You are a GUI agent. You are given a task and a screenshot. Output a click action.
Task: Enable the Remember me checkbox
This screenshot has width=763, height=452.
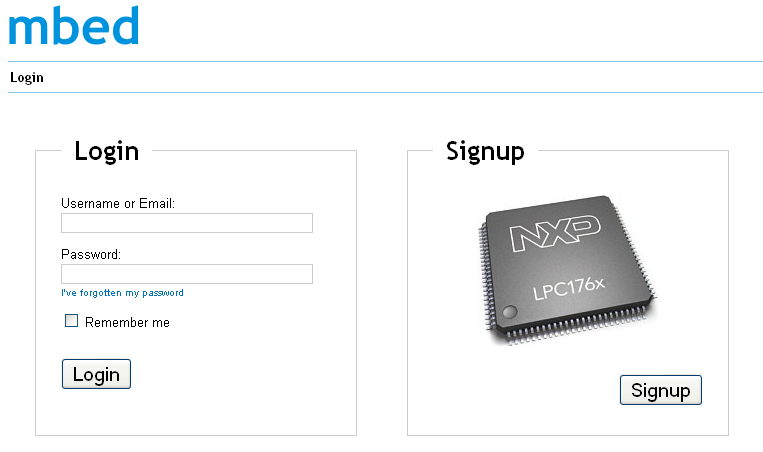tap(71, 321)
